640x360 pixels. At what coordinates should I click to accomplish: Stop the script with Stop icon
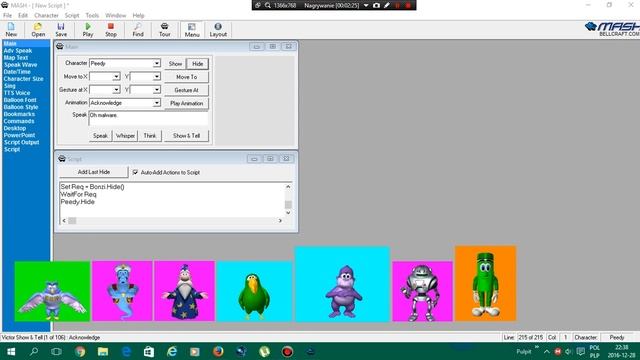pyautogui.click(x=111, y=30)
